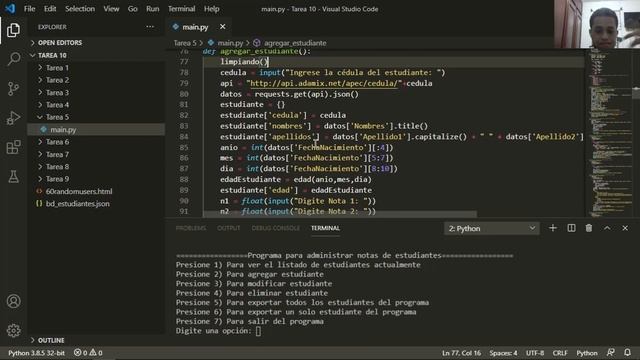Expand the Tarea 6 folder
The width and height of the screenshot is (640, 360).
coord(57,142)
